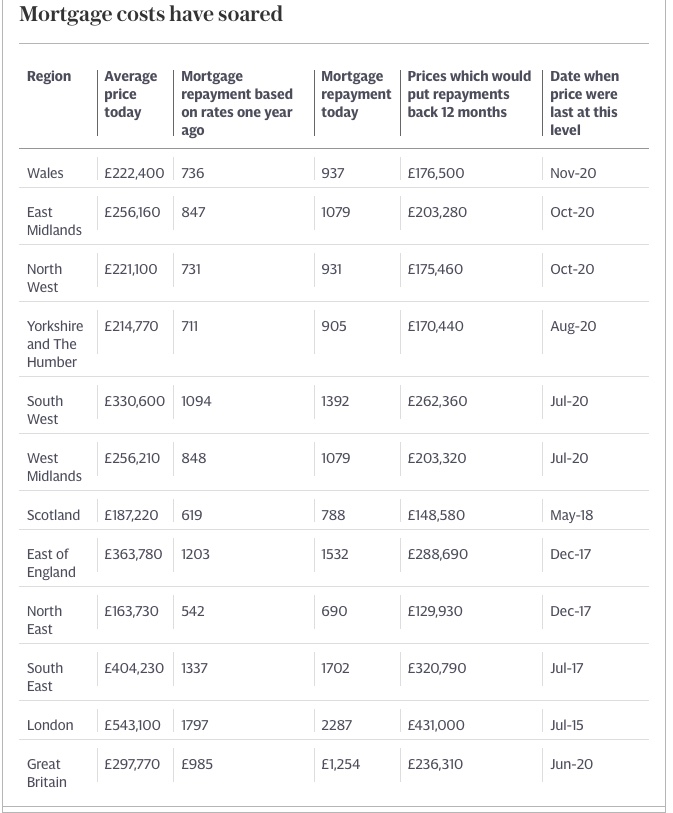Click East Midlands average price £256,160
This screenshot has height=813, width=673.
click(132, 212)
